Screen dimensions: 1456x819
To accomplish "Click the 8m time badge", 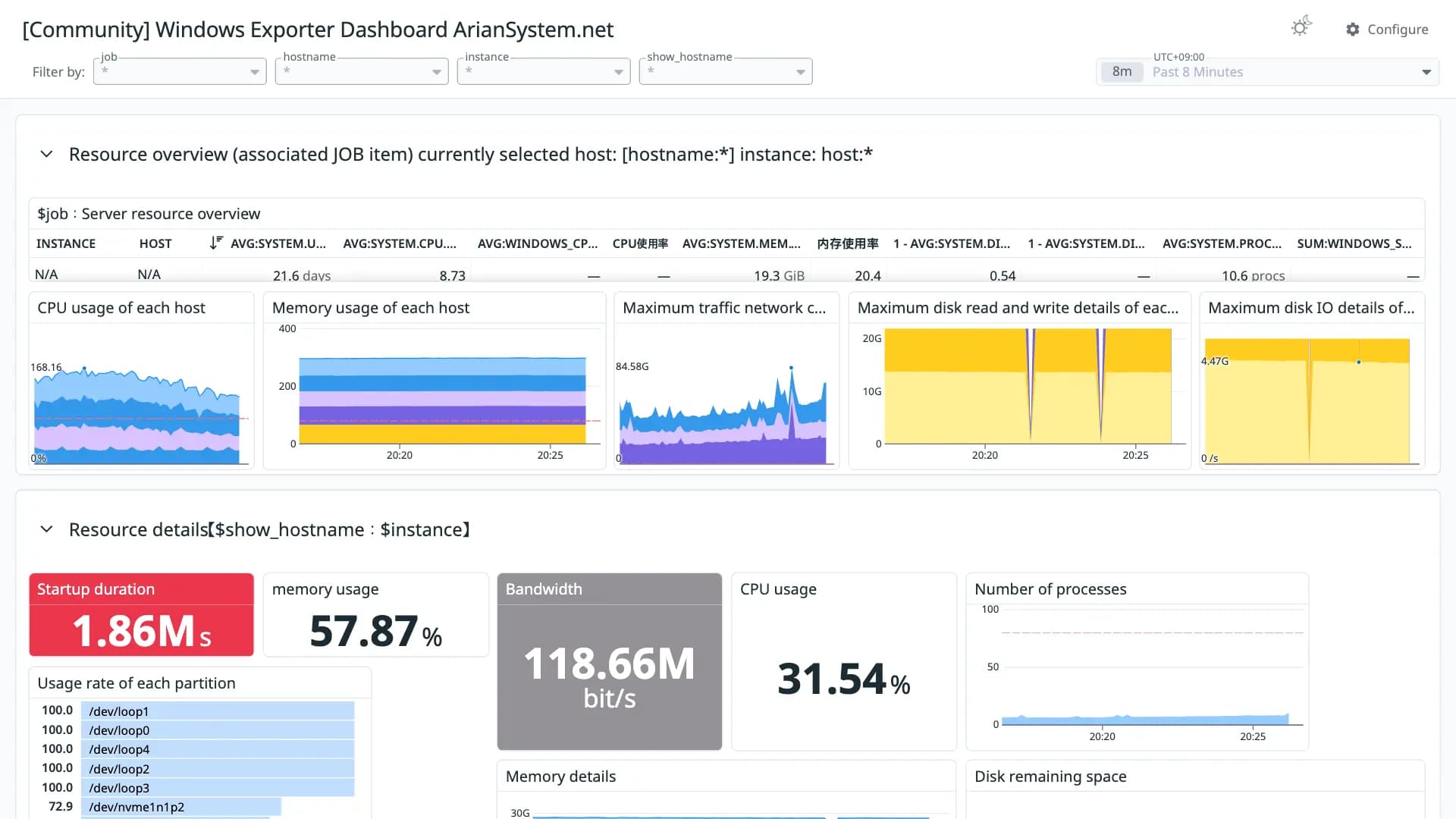I will pos(1122,72).
